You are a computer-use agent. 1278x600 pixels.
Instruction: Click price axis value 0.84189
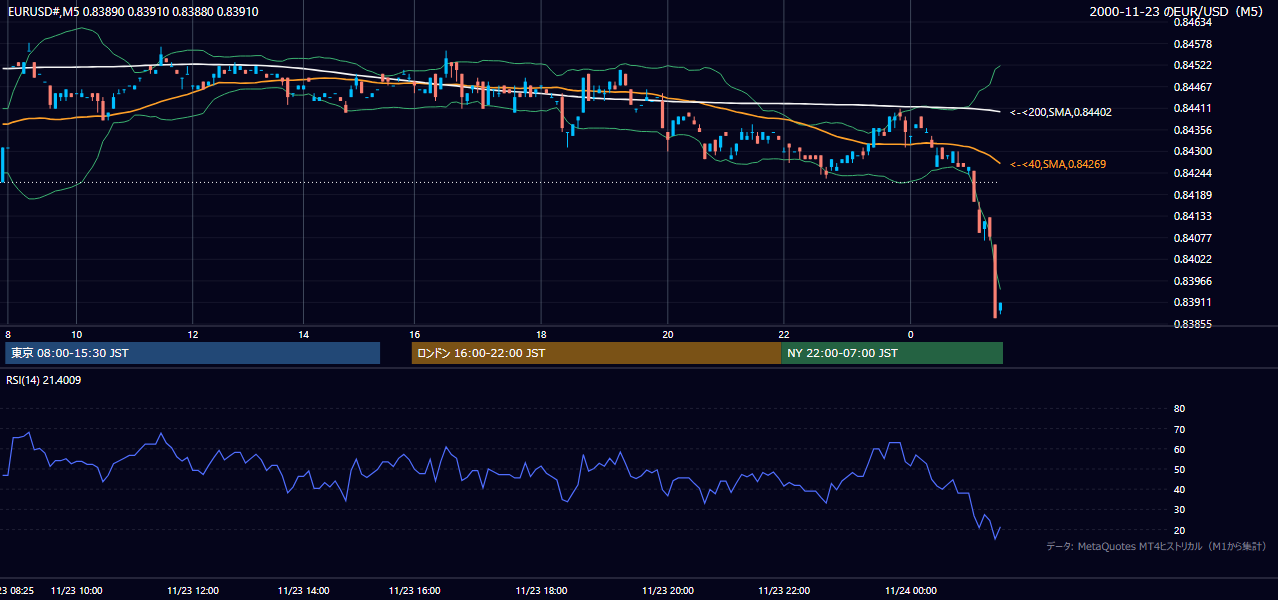[1192, 195]
